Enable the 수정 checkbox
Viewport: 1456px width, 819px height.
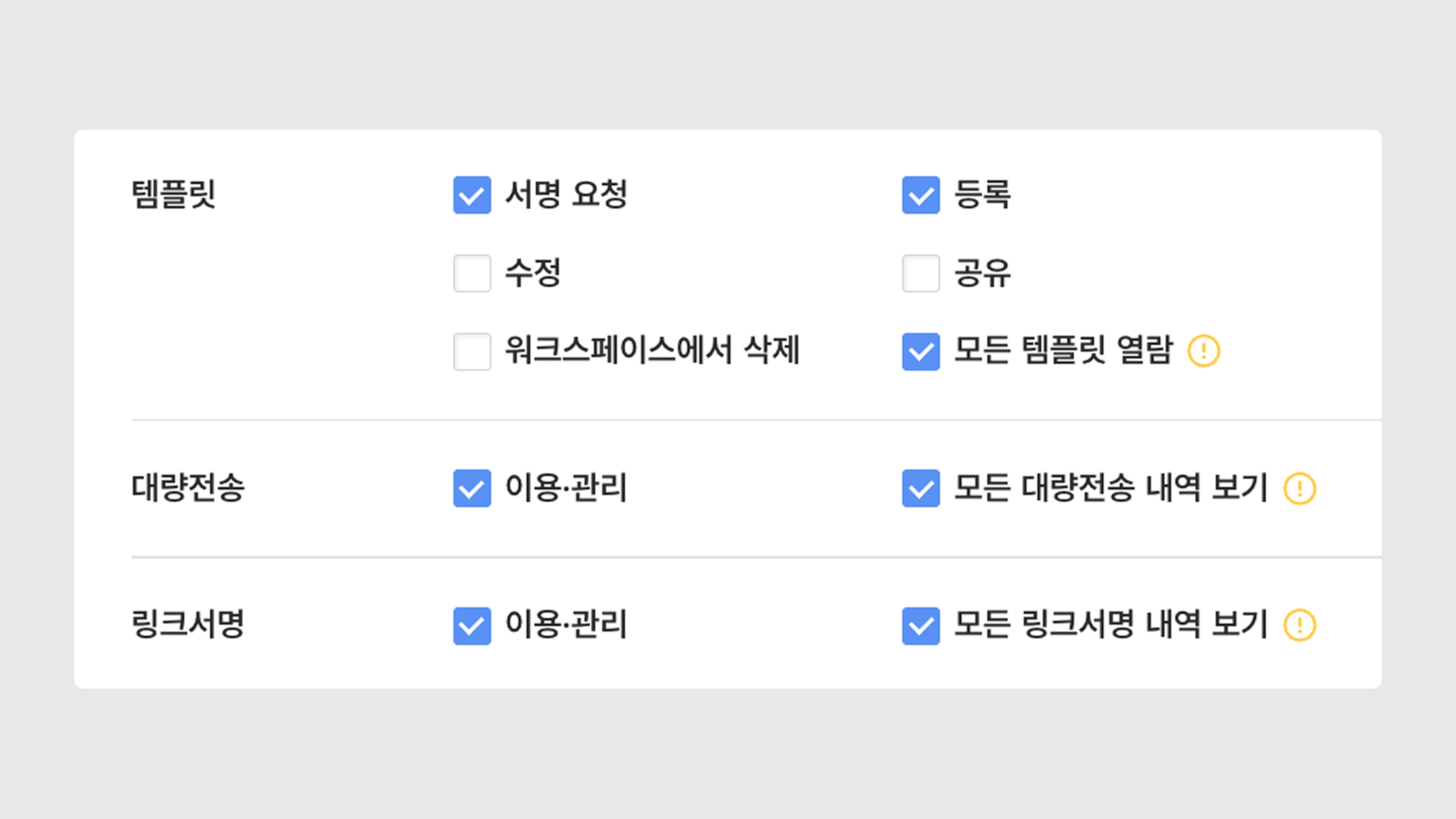(472, 273)
